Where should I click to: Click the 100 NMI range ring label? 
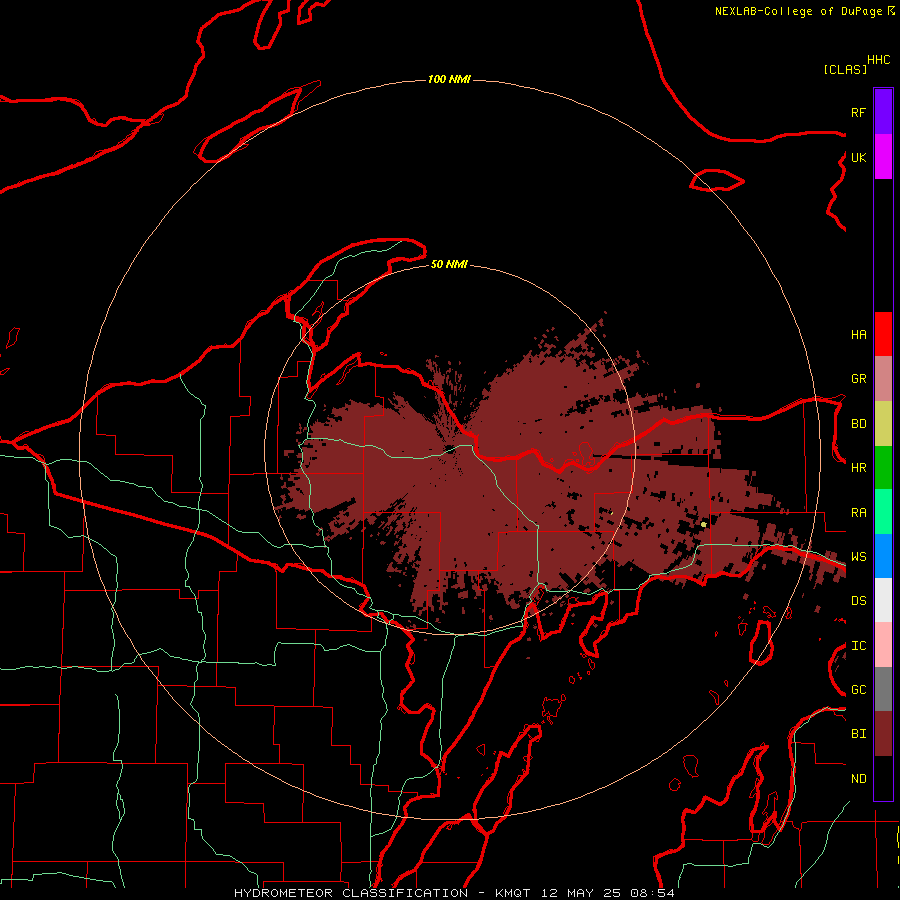click(x=449, y=79)
